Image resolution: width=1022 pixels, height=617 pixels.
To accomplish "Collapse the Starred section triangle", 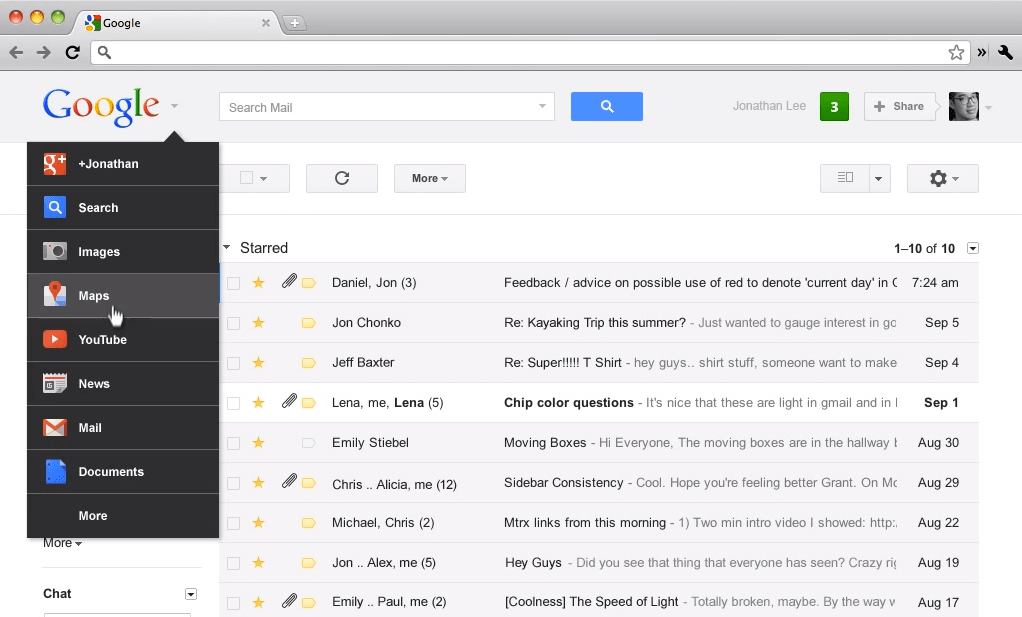I will [x=227, y=248].
